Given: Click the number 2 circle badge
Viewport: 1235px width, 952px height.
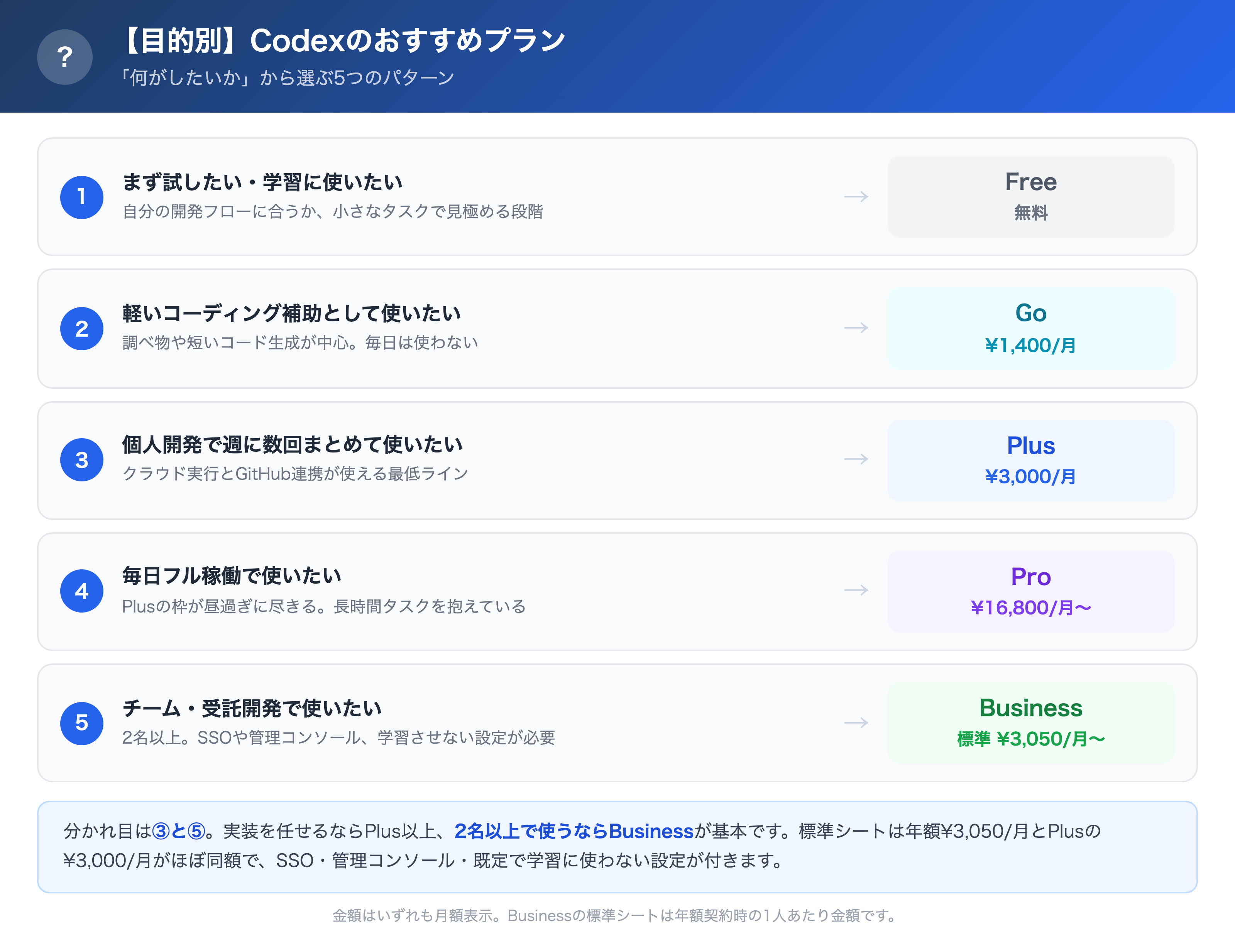Looking at the screenshot, I should (x=81, y=328).
